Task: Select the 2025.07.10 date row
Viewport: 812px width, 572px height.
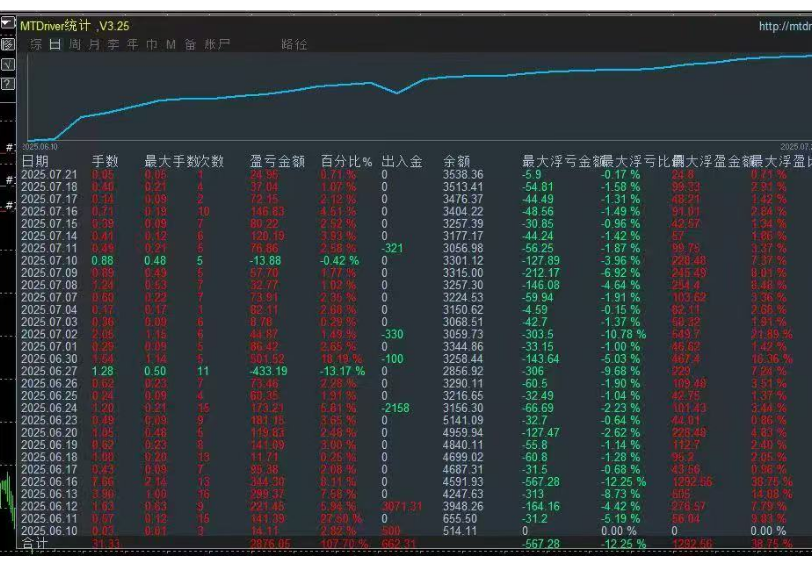Action: click(x=49, y=260)
